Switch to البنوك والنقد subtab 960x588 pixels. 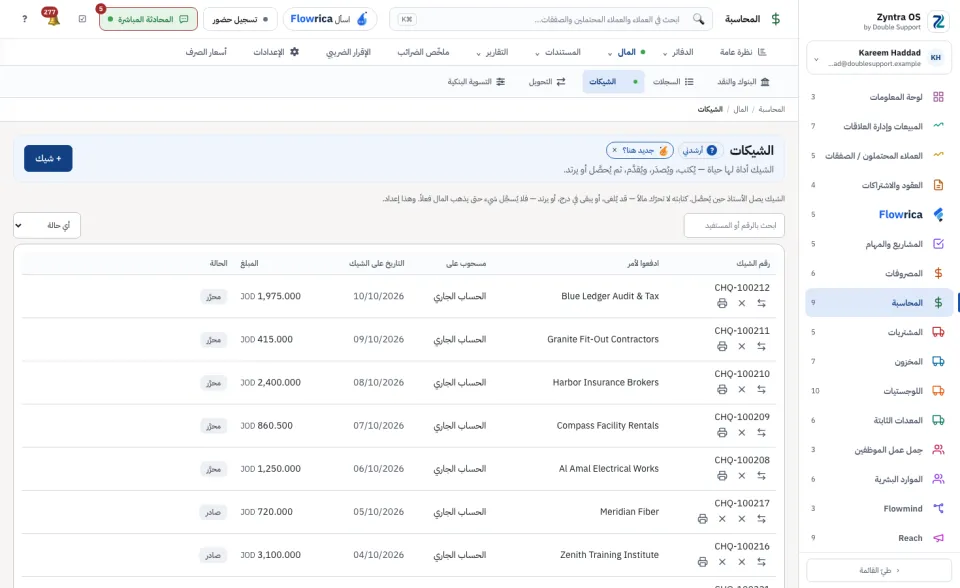(x=743, y=81)
